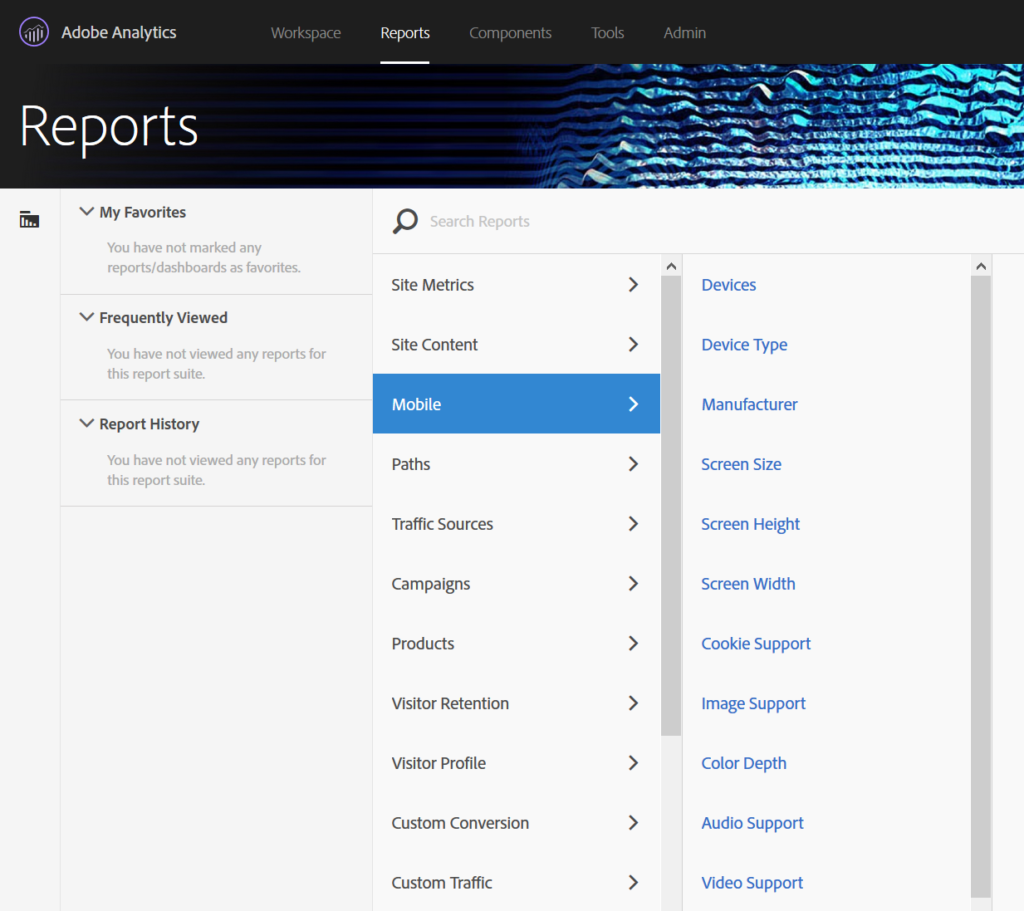
Task: Expand the Site Content chevron arrow
Action: click(633, 345)
